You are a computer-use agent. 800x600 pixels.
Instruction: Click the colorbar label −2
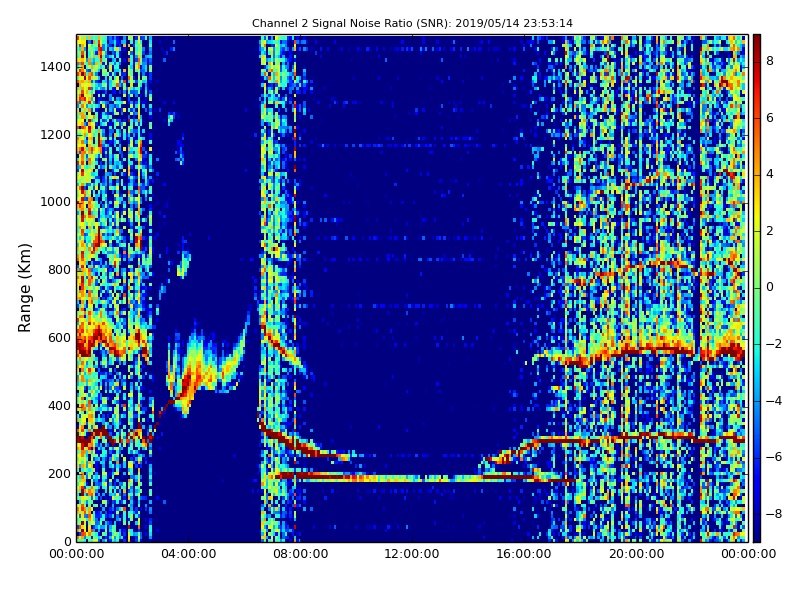tap(774, 344)
